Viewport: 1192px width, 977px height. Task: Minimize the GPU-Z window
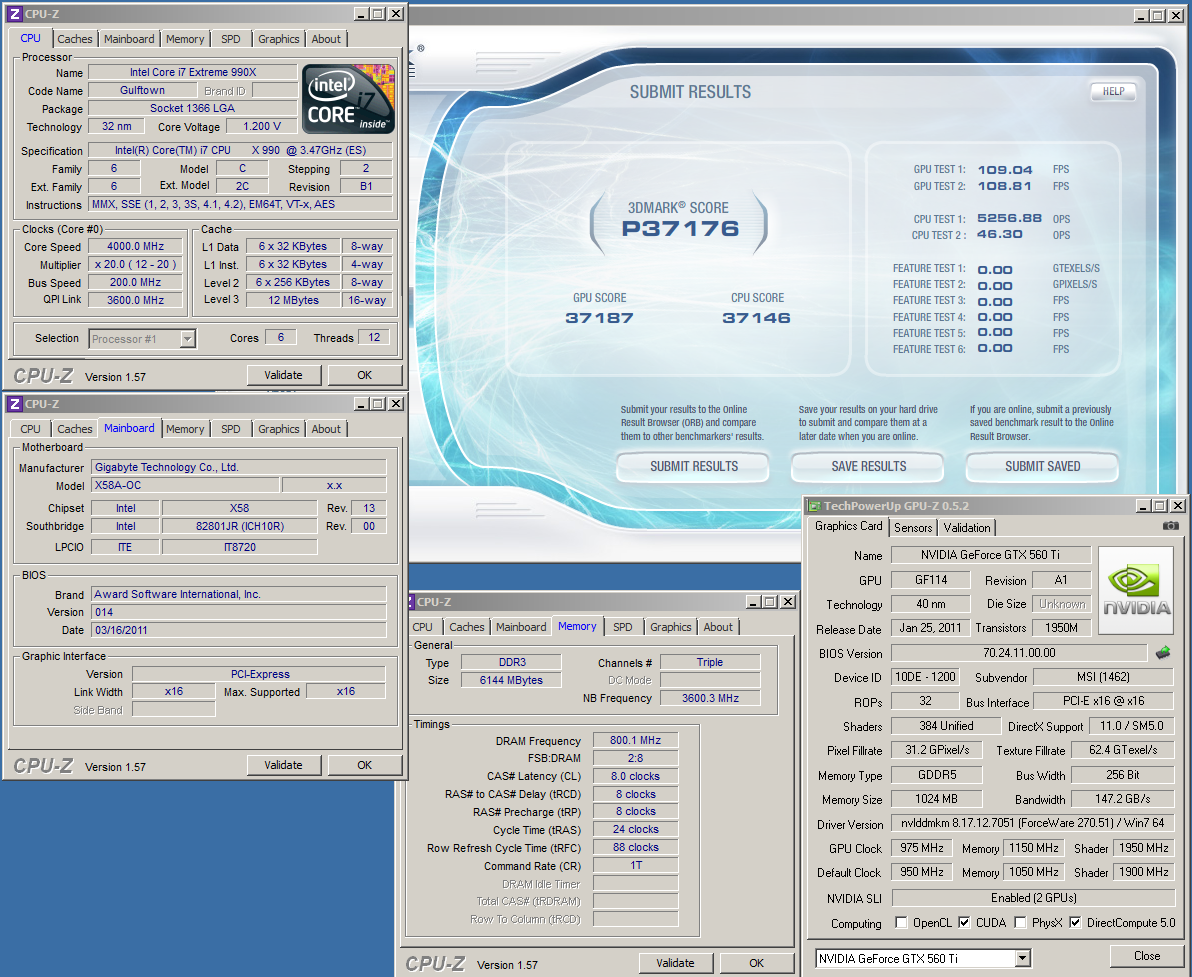pos(1143,506)
